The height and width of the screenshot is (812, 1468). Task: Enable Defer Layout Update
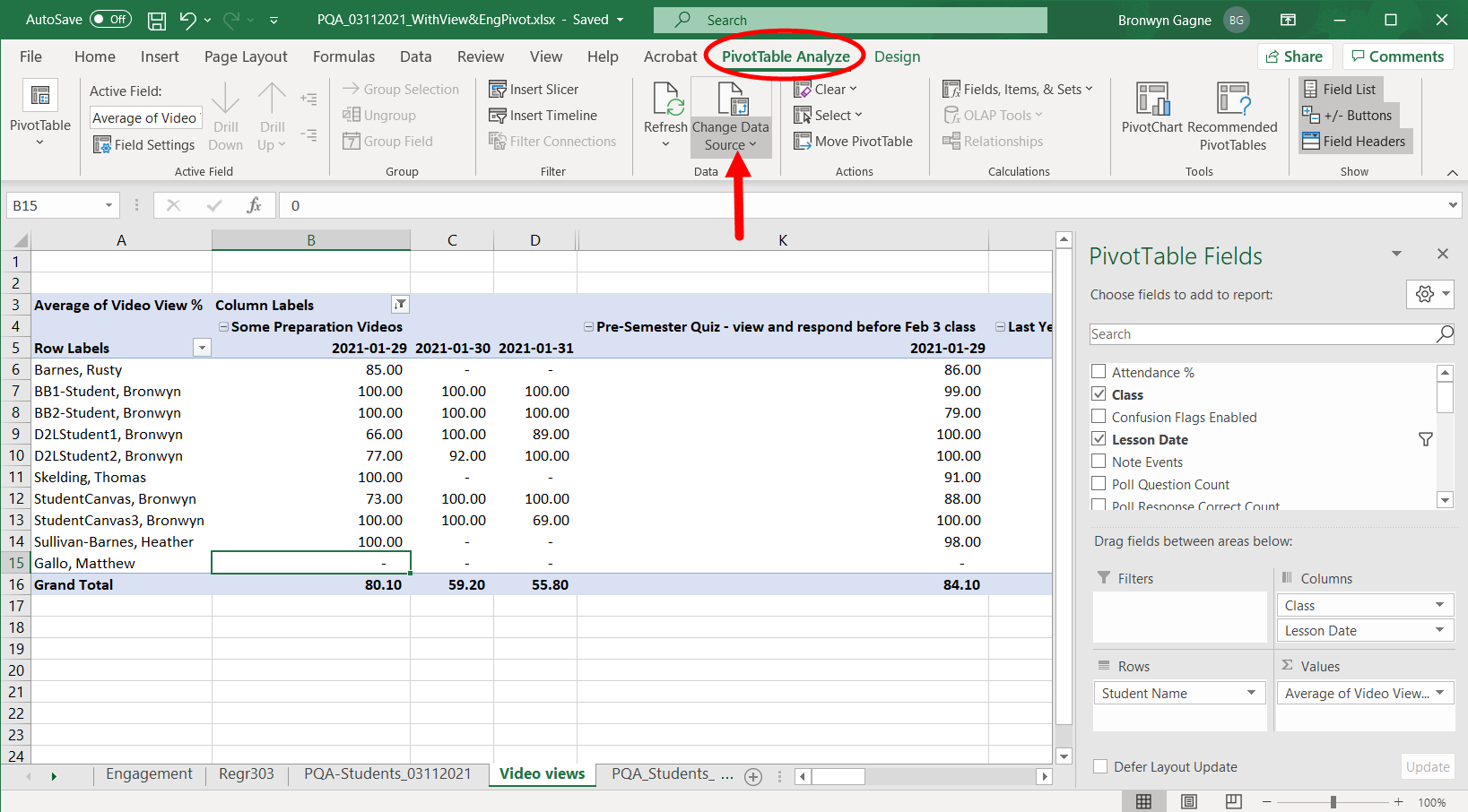pos(1099,766)
